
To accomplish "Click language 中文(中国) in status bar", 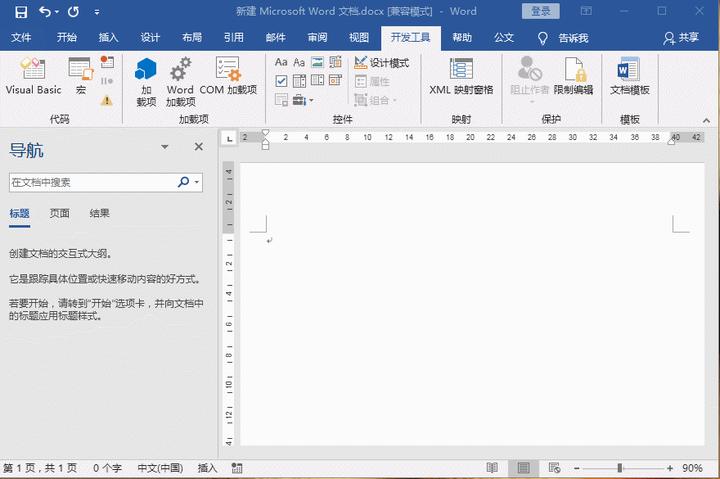I will pos(160,468).
